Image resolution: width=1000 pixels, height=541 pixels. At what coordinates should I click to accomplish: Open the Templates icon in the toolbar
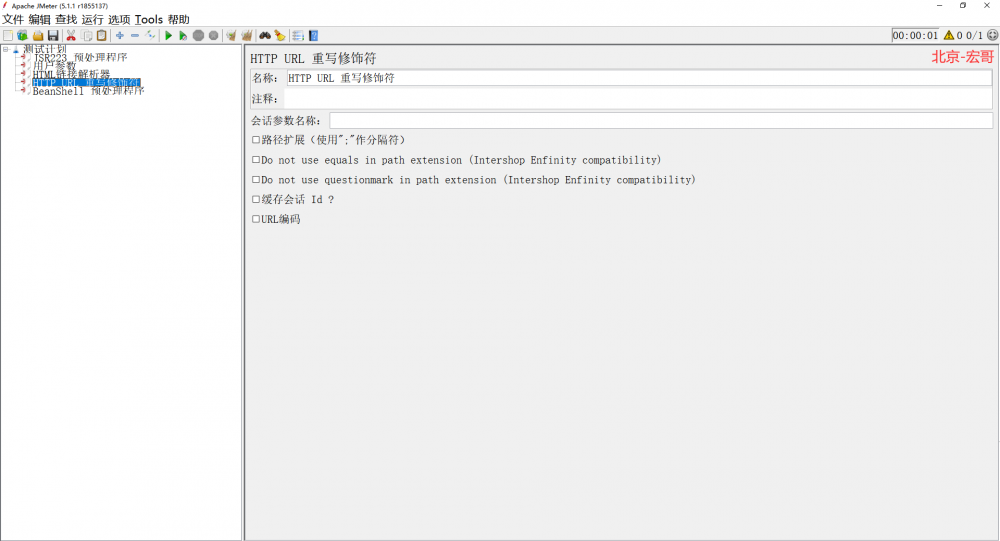click(x=22, y=36)
